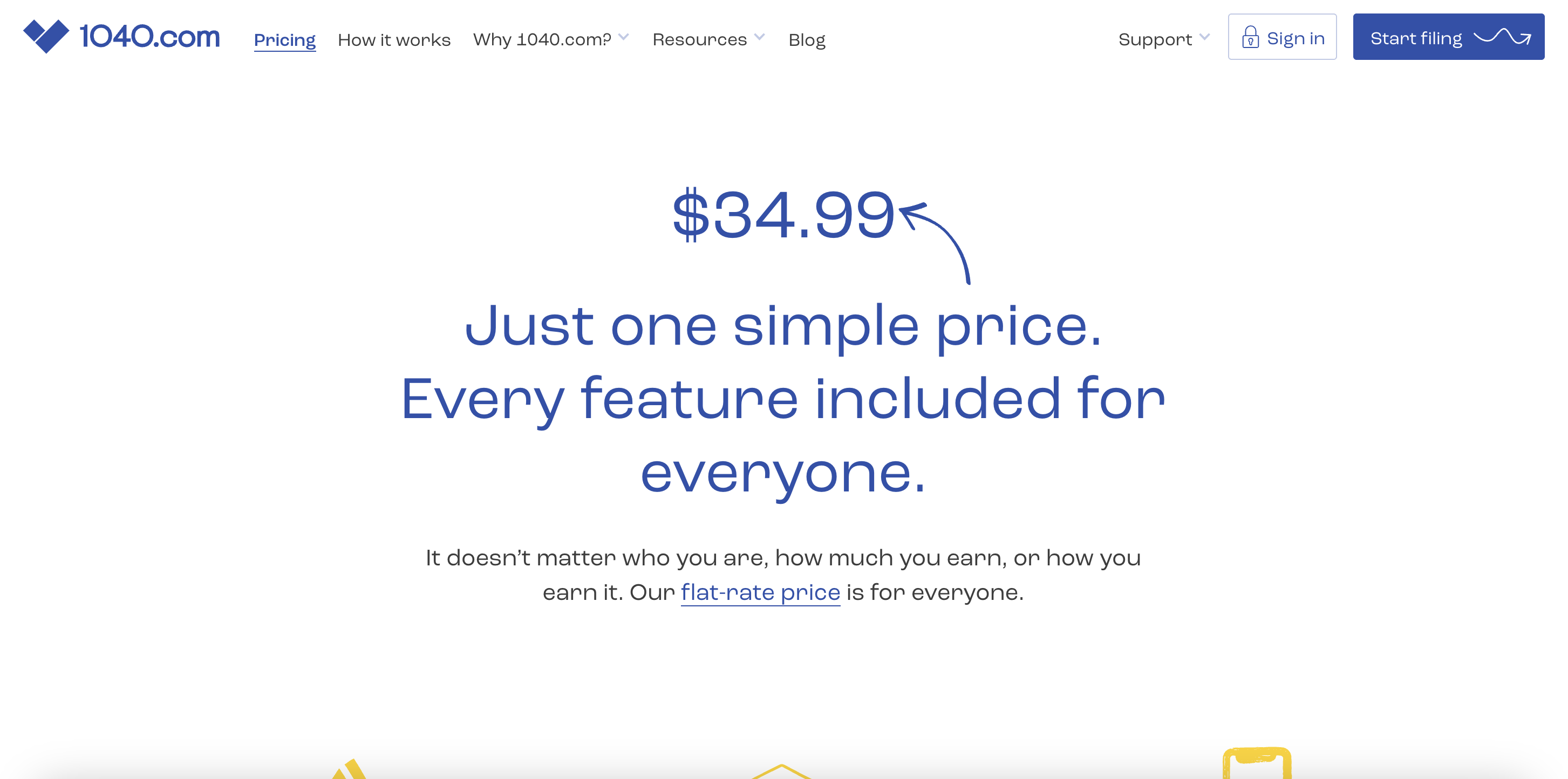Screen dimensions: 1568x779
Task: Click the squiggly arrow in Start filing
Action: [1502, 37]
